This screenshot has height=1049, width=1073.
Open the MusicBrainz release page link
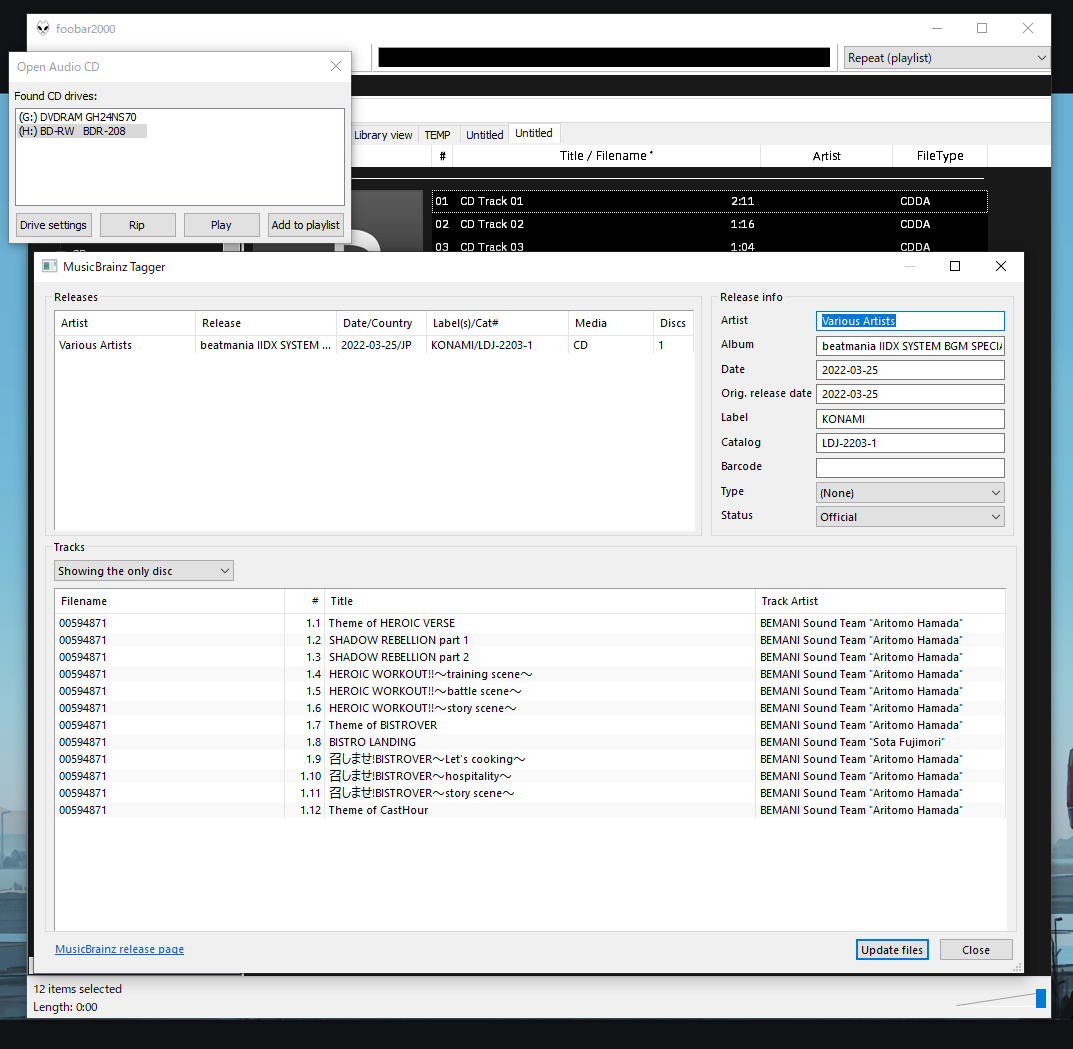(x=119, y=949)
